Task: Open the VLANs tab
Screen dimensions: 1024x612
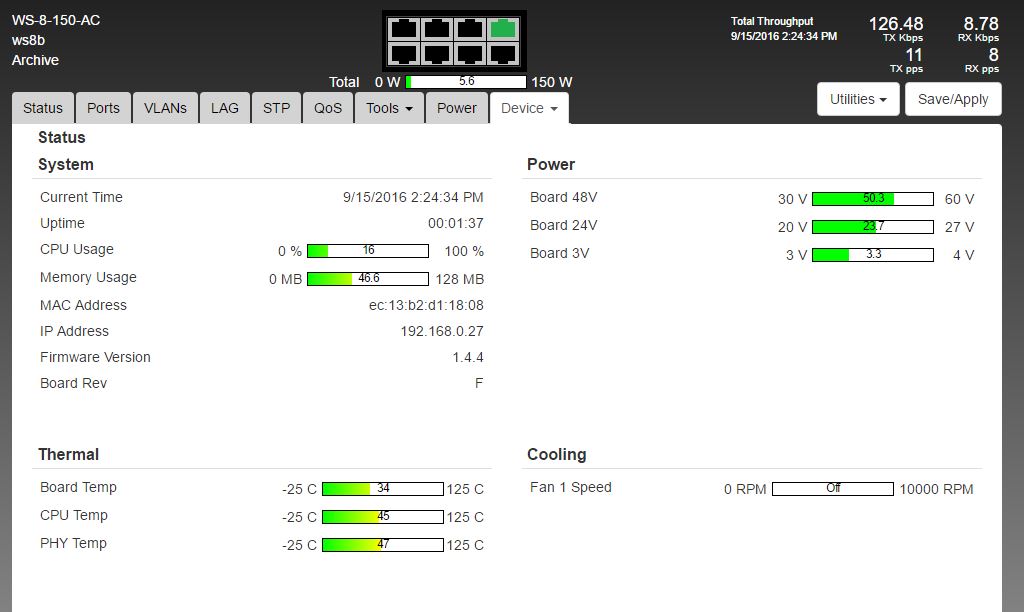Action: click(165, 108)
